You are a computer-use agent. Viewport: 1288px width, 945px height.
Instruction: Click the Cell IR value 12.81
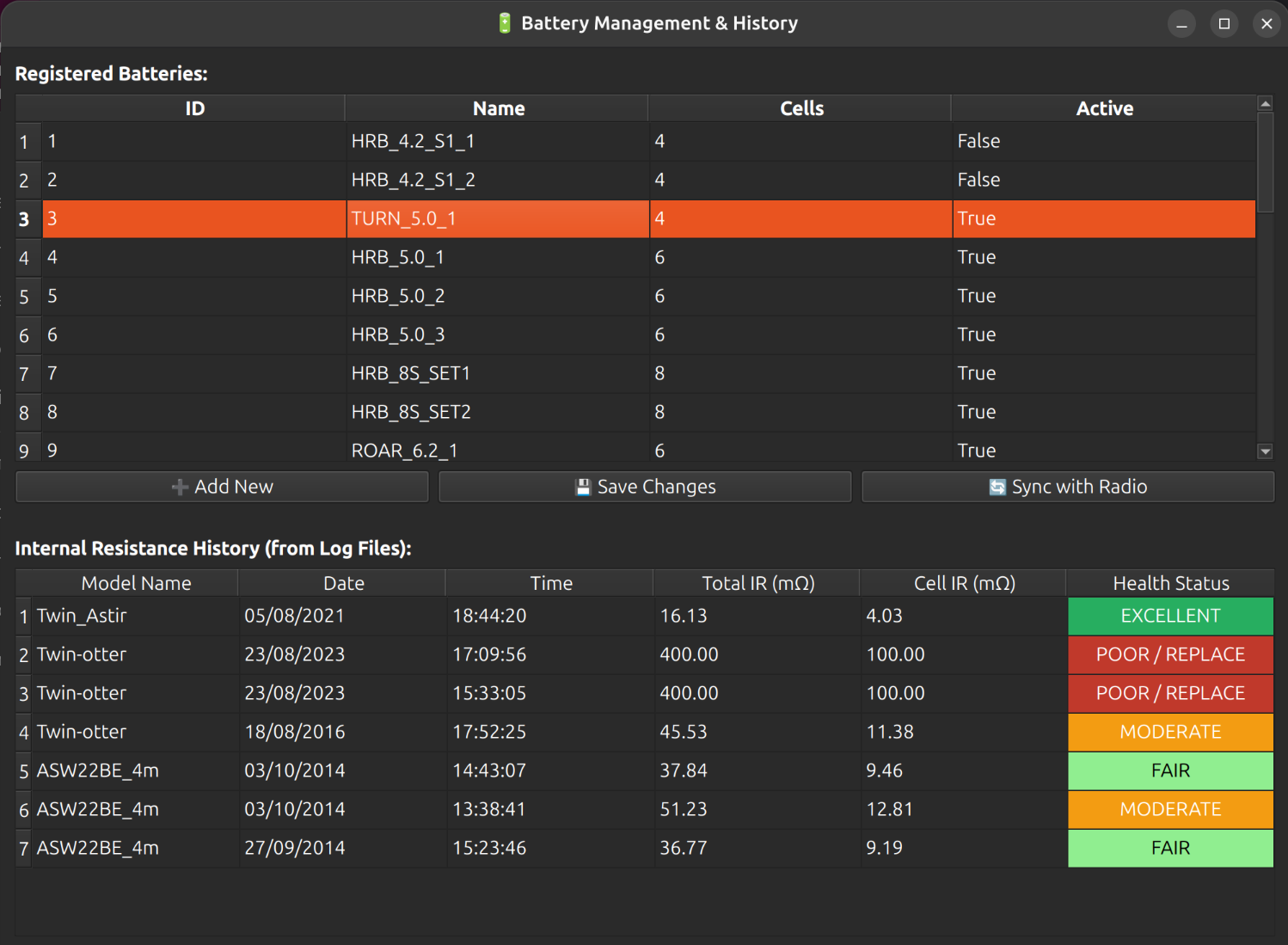[964, 809]
